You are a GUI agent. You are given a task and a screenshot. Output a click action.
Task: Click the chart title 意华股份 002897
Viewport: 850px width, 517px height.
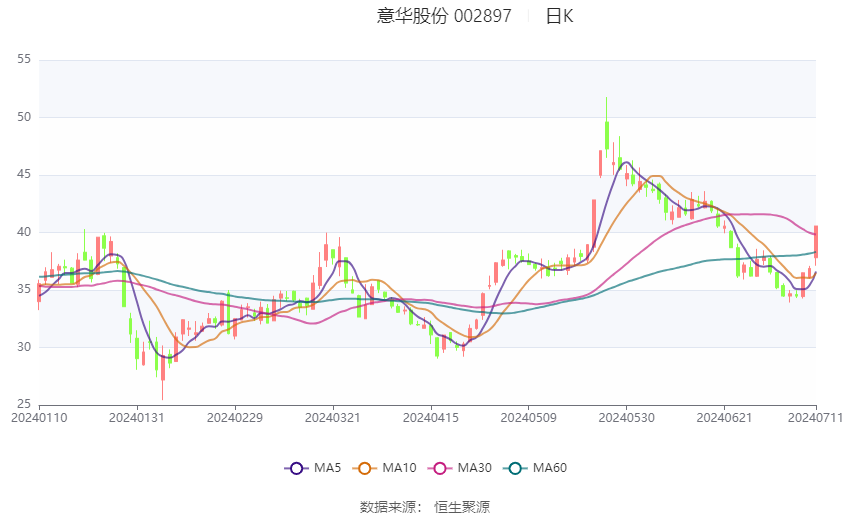(444, 16)
